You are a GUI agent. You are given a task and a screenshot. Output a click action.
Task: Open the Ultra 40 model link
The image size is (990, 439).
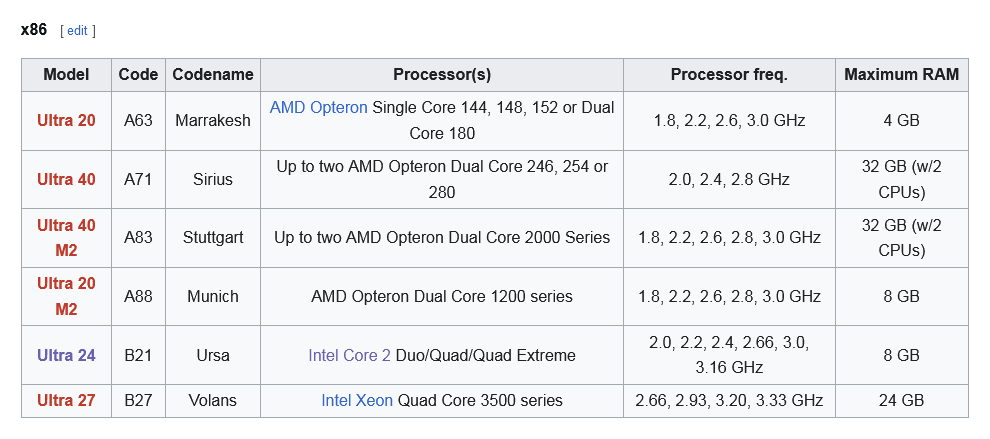click(x=66, y=180)
